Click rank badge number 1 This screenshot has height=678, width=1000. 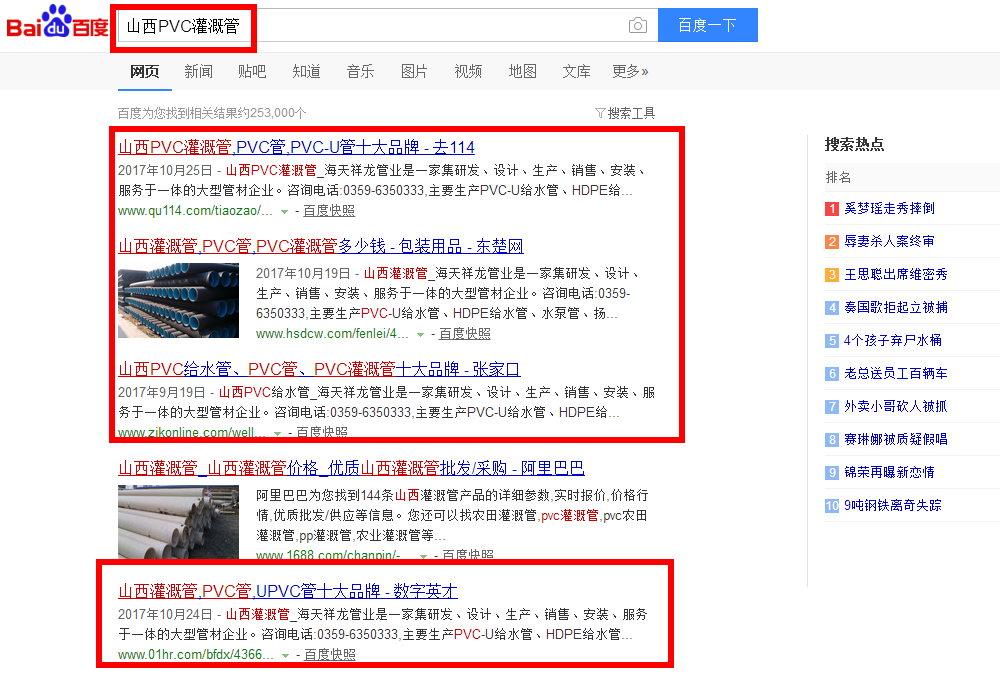click(832, 209)
